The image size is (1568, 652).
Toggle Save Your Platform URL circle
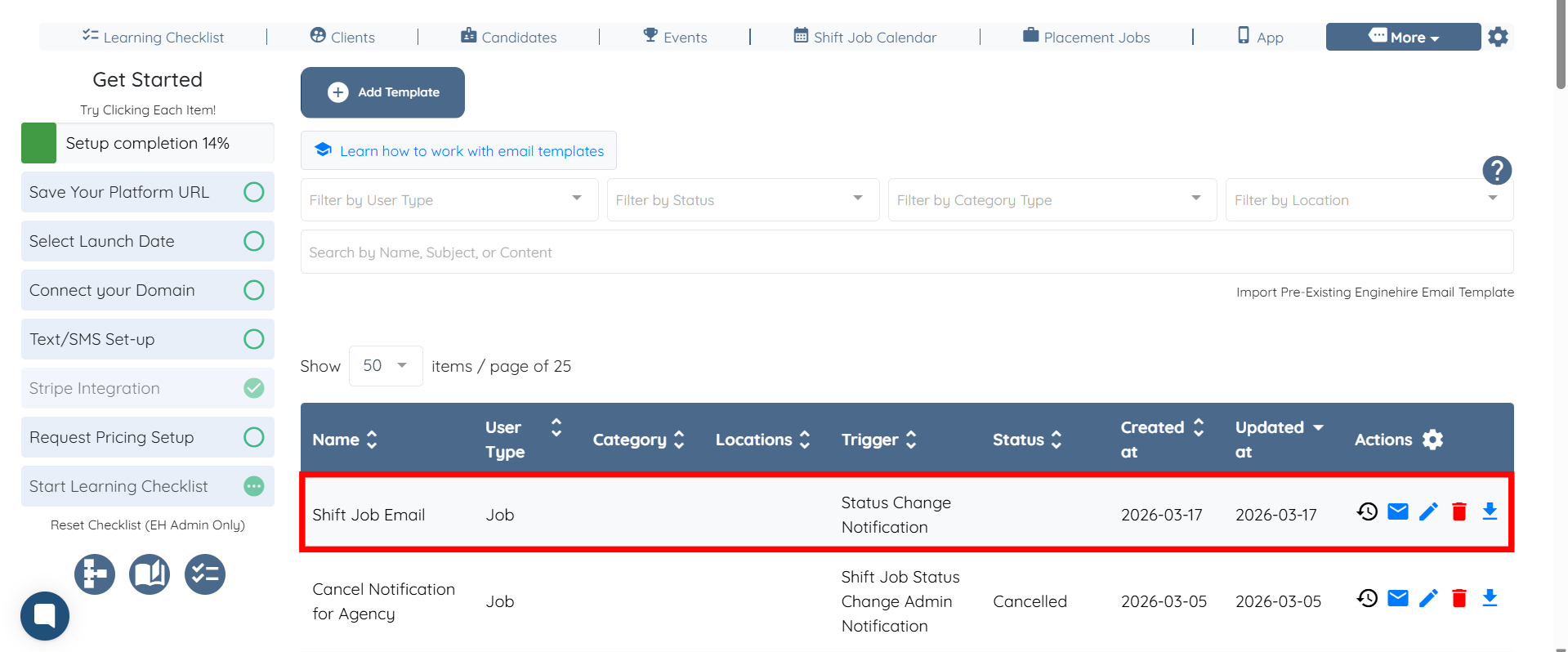click(254, 192)
